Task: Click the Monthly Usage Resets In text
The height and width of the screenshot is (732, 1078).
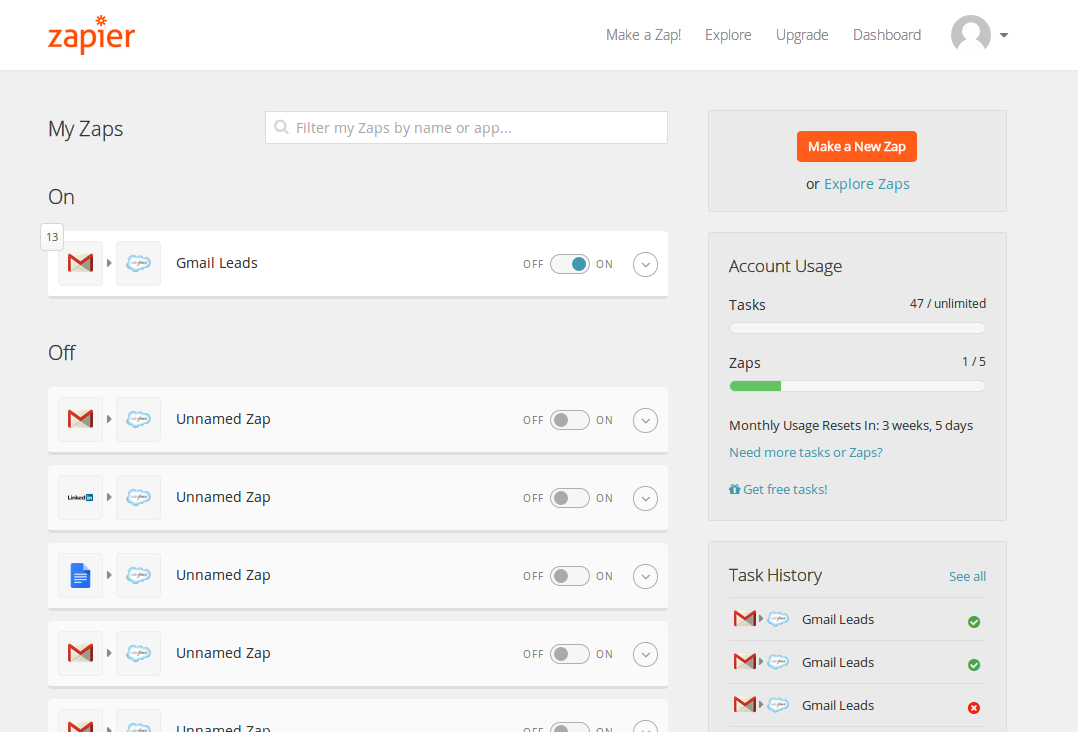Action: point(850,425)
